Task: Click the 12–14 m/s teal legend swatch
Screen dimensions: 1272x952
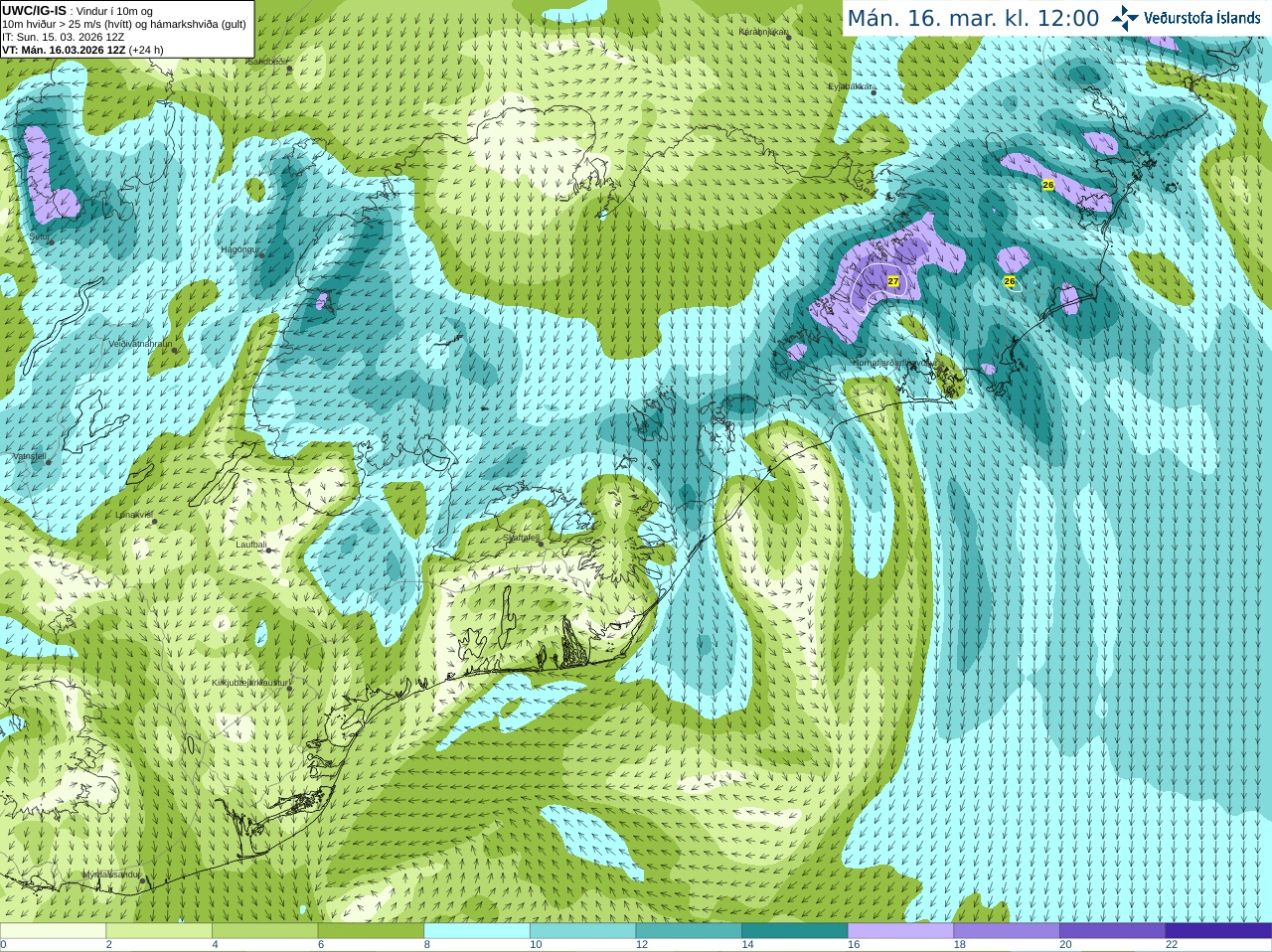Action: point(689,931)
